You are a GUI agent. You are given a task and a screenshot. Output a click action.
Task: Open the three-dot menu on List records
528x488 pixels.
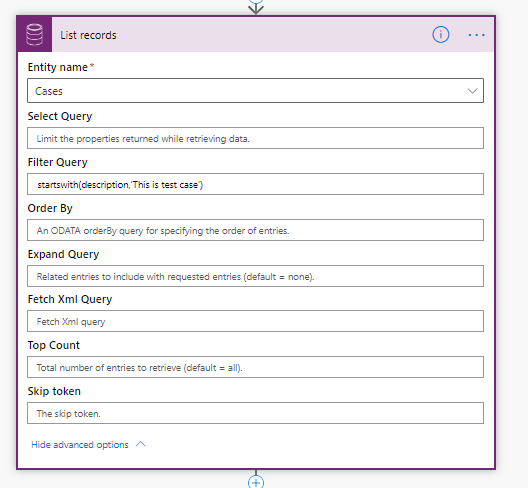[476, 35]
